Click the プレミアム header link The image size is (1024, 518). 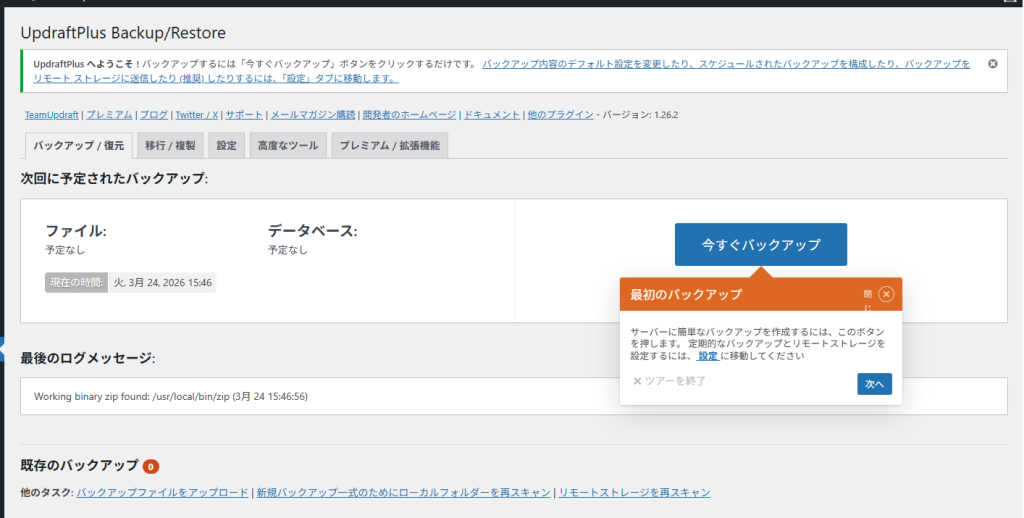(108, 115)
